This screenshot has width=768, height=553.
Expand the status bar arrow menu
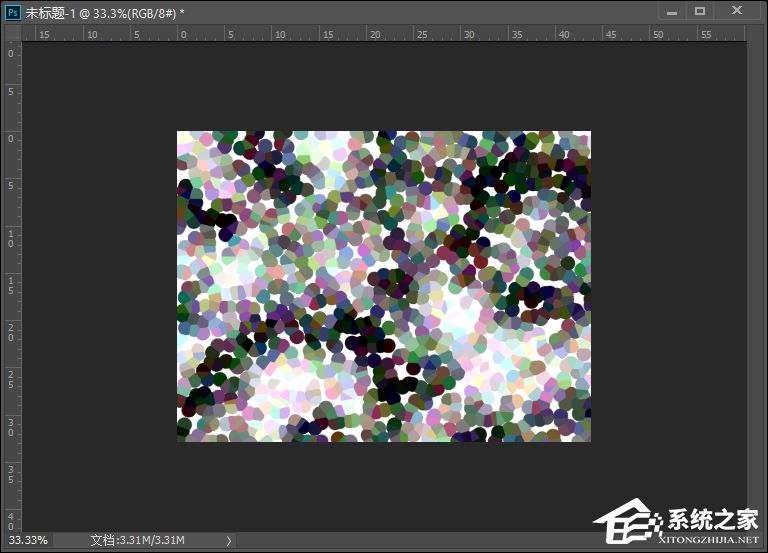click(x=229, y=540)
